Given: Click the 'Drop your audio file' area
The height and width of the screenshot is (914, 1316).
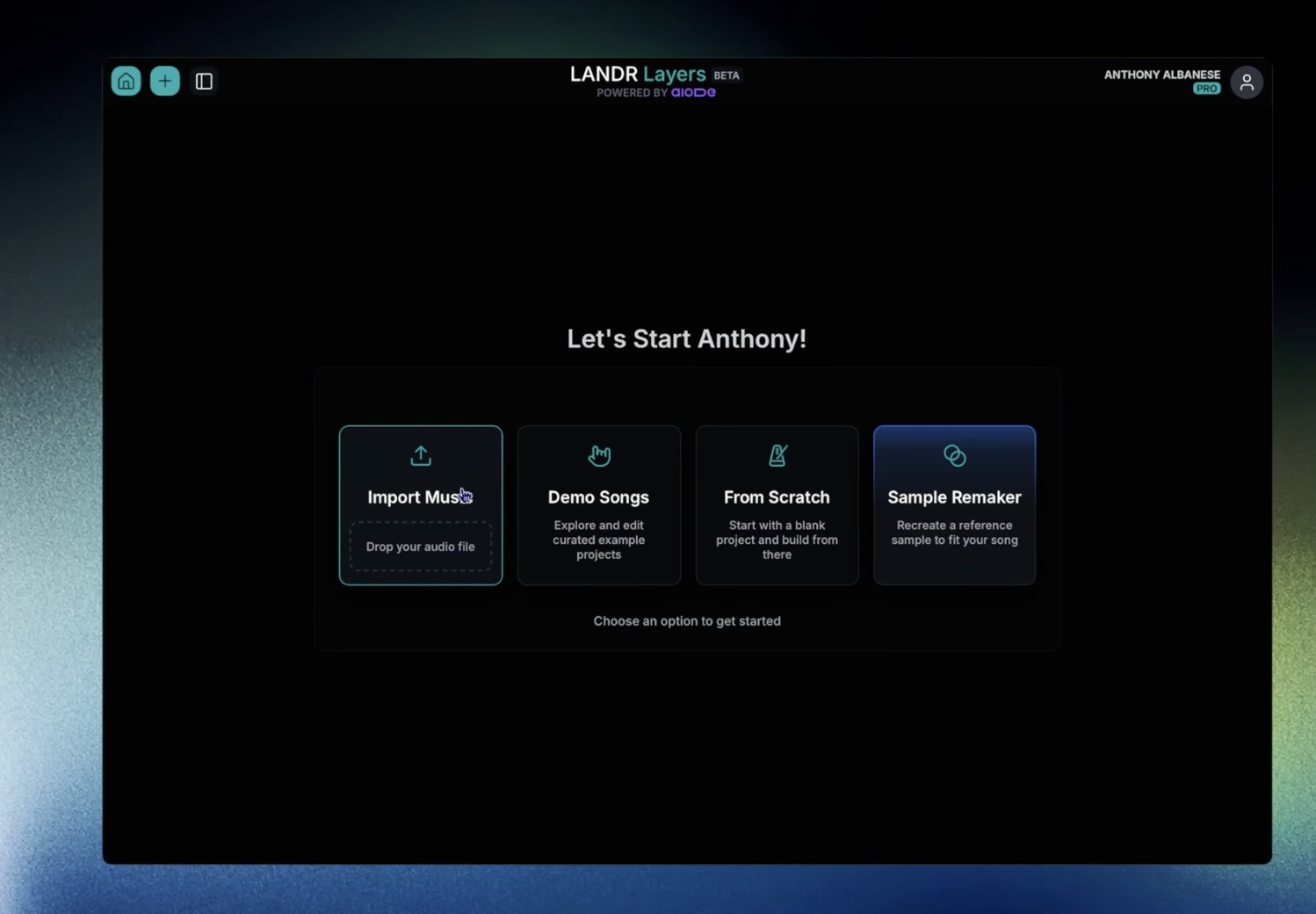Looking at the screenshot, I should (421, 547).
